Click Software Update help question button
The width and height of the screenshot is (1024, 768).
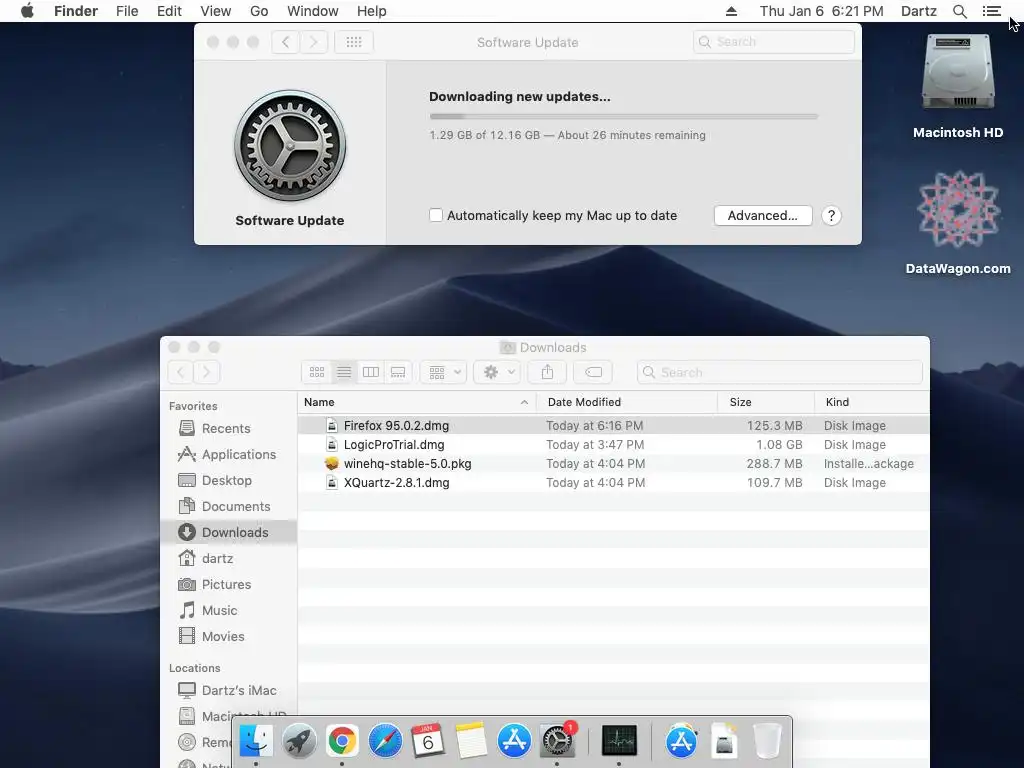pos(831,216)
